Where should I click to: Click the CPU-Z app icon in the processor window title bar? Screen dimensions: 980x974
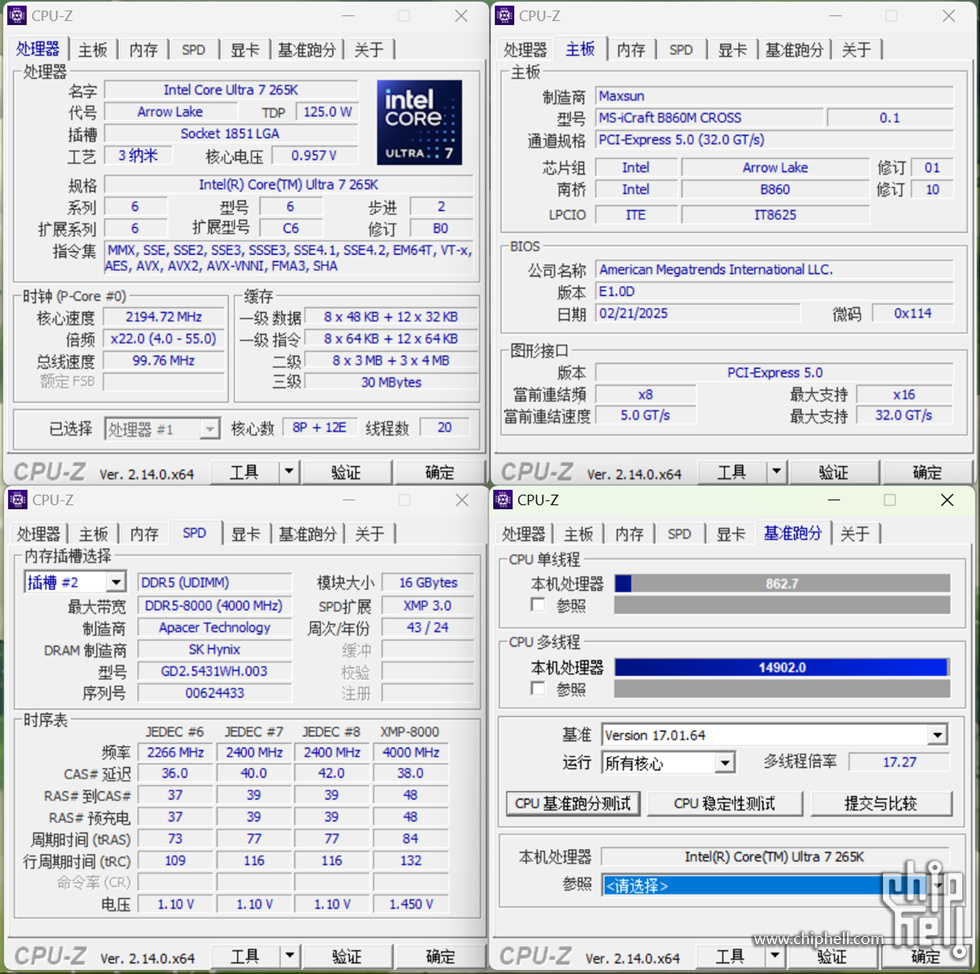click(17, 16)
